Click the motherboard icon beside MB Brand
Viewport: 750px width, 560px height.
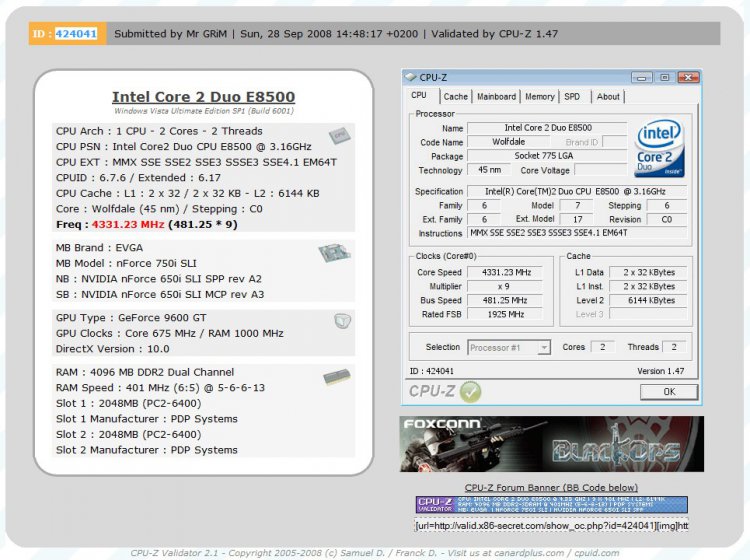coord(334,253)
